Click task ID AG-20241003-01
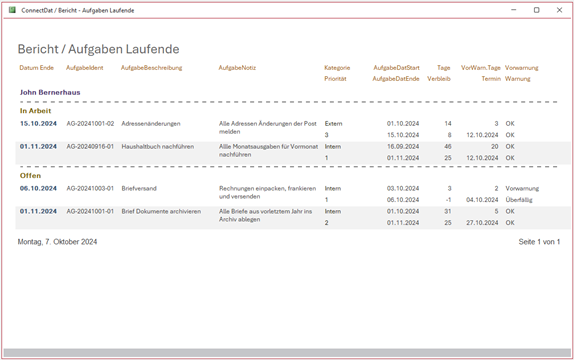Image resolution: width=574 pixels, height=360 pixels. click(90, 188)
